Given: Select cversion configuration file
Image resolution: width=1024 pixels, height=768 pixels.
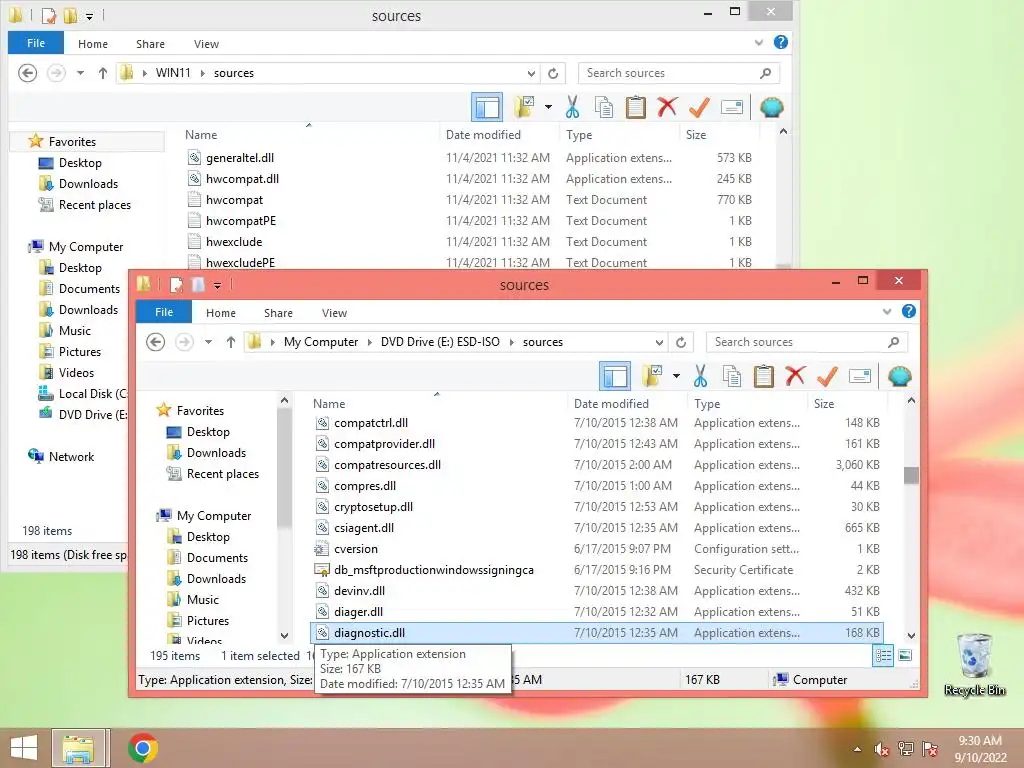Looking at the screenshot, I should [356, 549].
